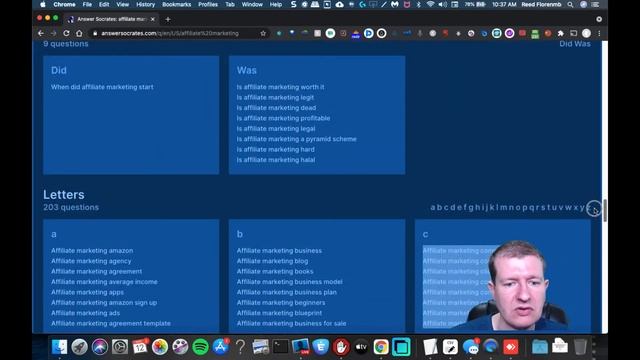Screen dimensions: 640x360
Task: Bookmark this page with the star
Action: (263, 33)
